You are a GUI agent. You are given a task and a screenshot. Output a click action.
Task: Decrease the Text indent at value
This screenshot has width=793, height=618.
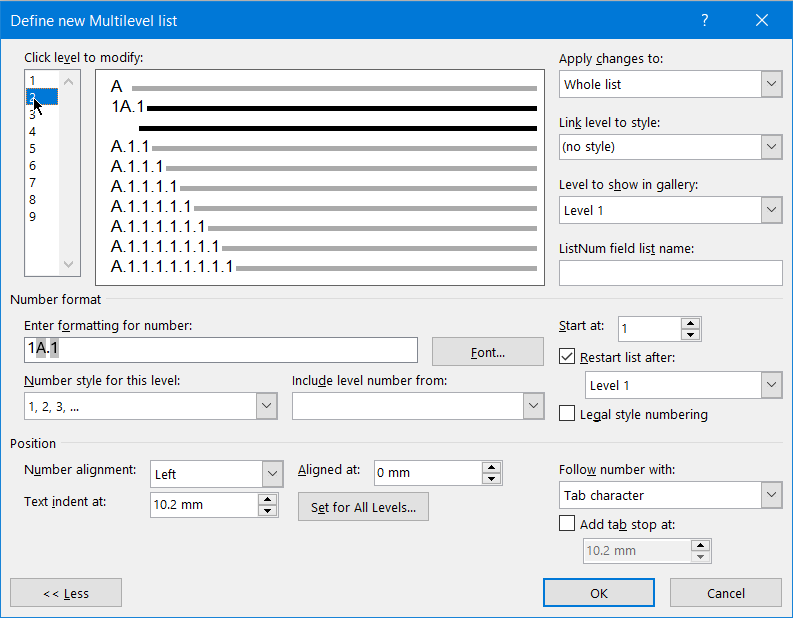pyautogui.click(x=267, y=511)
